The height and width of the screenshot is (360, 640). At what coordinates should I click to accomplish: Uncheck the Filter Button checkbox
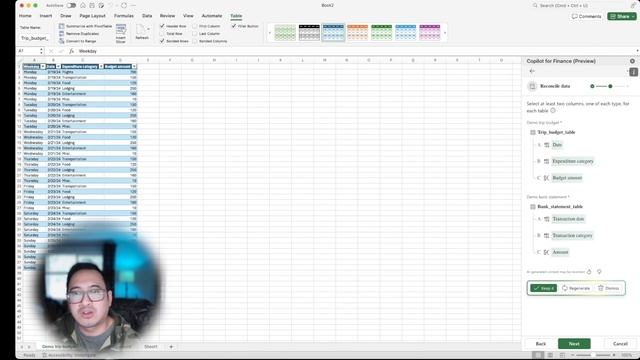pyautogui.click(x=233, y=26)
